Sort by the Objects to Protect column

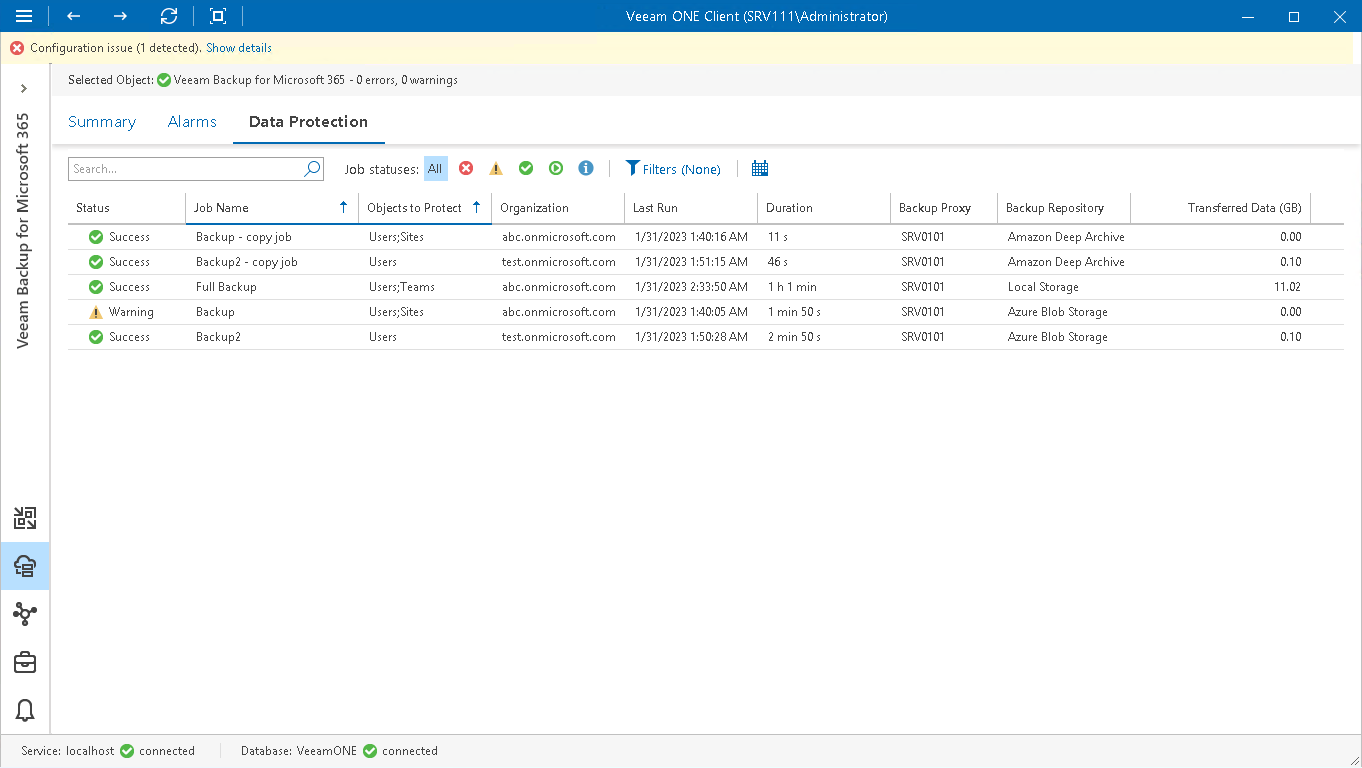click(476, 207)
